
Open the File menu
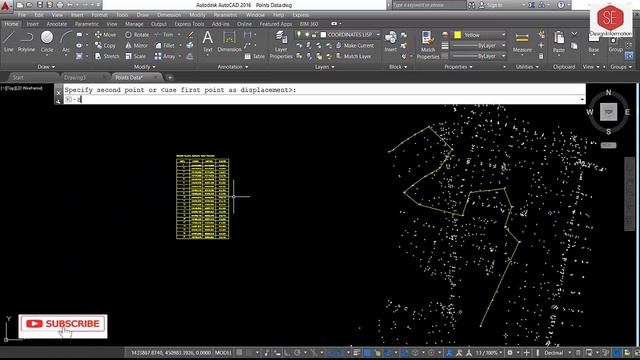22,15
